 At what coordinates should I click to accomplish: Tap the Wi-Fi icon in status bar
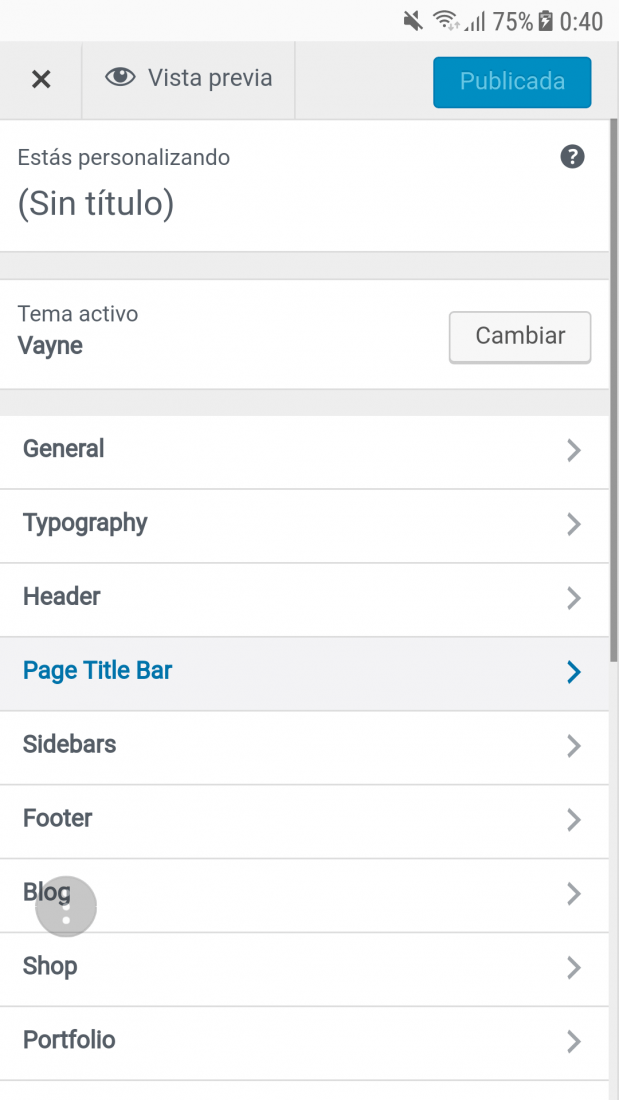click(x=446, y=22)
